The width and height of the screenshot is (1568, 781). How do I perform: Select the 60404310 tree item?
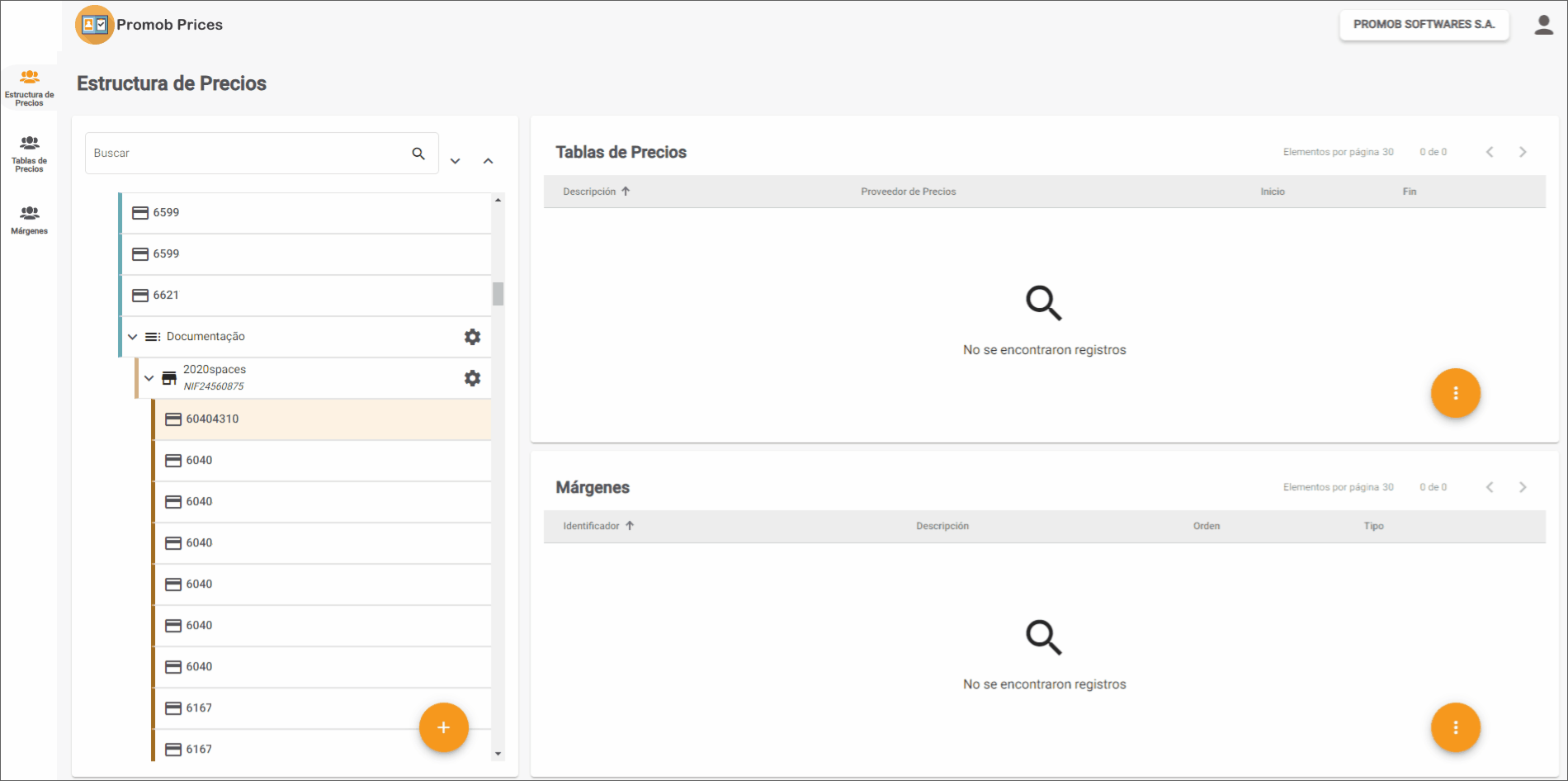click(322, 419)
